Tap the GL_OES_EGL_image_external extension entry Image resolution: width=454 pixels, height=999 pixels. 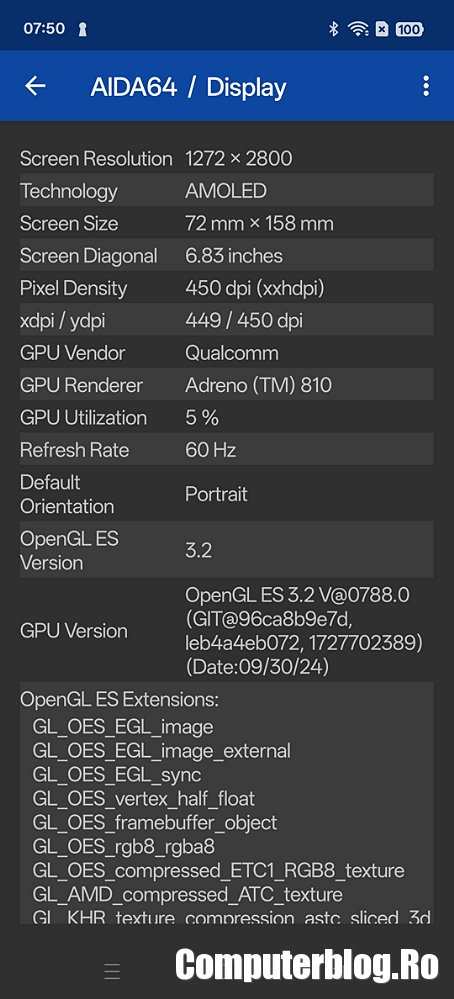[x=162, y=751]
